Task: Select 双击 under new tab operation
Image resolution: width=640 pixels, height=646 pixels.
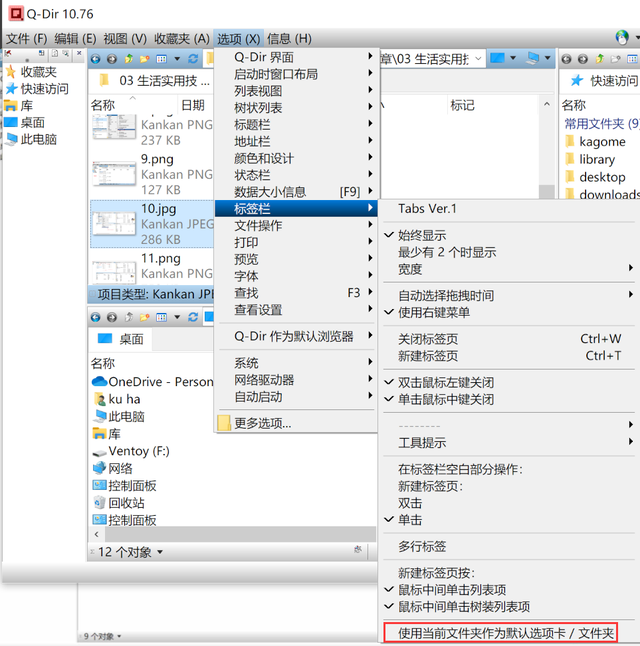Action: pyautogui.click(x=410, y=503)
